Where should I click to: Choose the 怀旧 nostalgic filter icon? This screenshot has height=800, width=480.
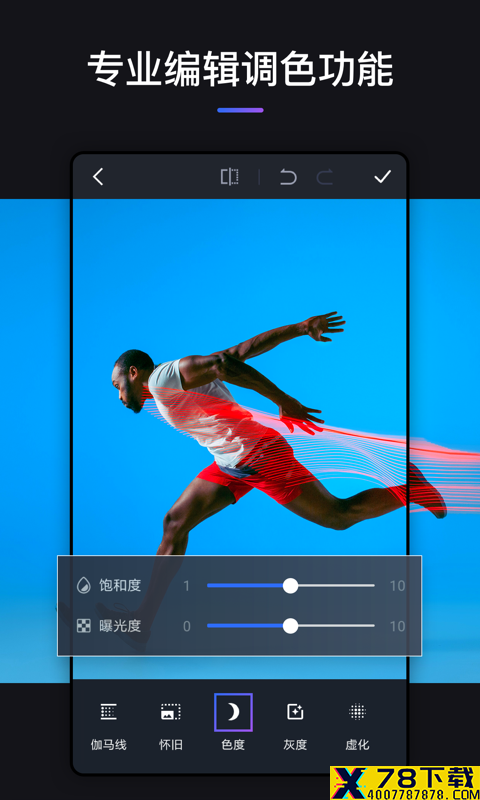click(170, 711)
